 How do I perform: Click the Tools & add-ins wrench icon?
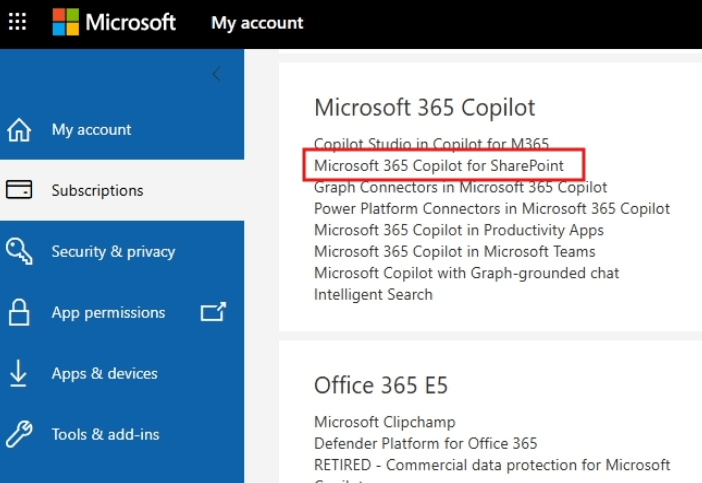(19, 435)
